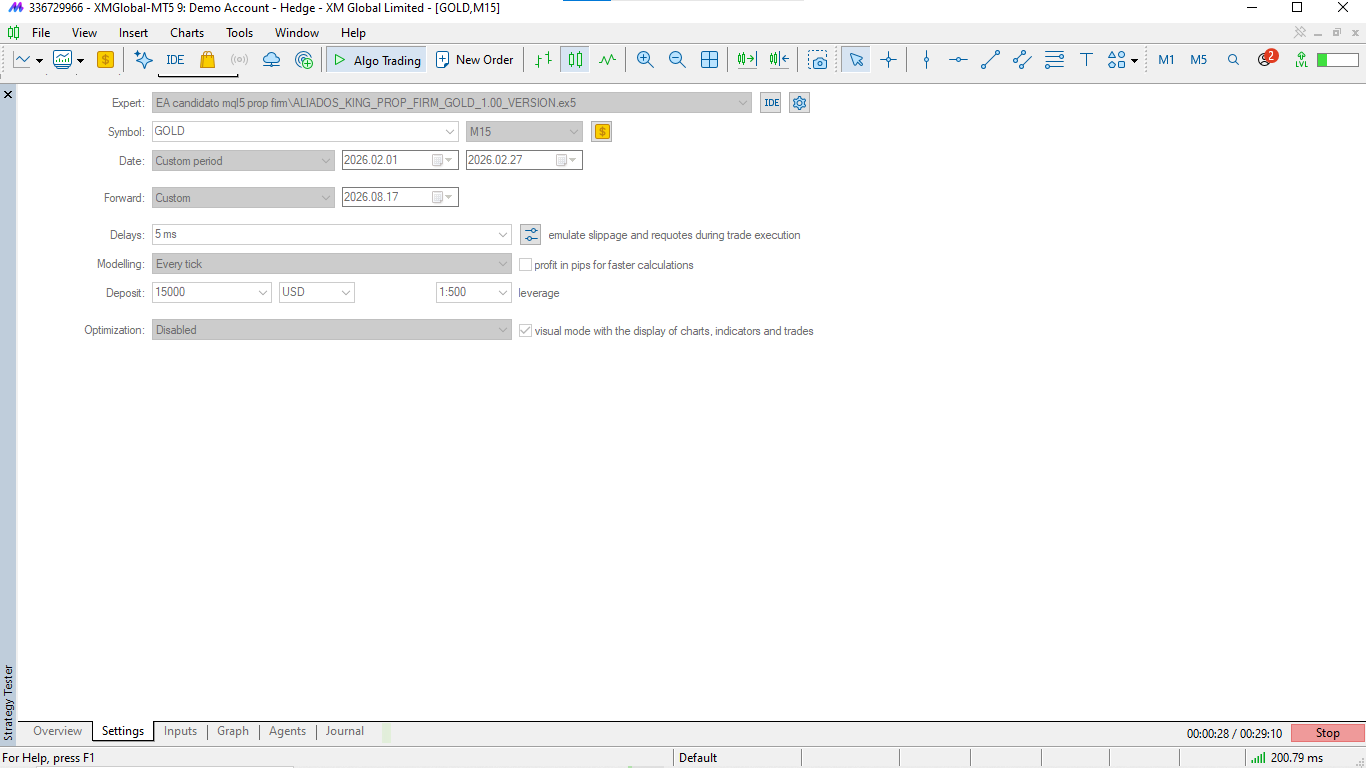Viewport: 1366px width, 768px height.
Task: Take a chart screenshot with camera icon
Action: [x=818, y=60]
